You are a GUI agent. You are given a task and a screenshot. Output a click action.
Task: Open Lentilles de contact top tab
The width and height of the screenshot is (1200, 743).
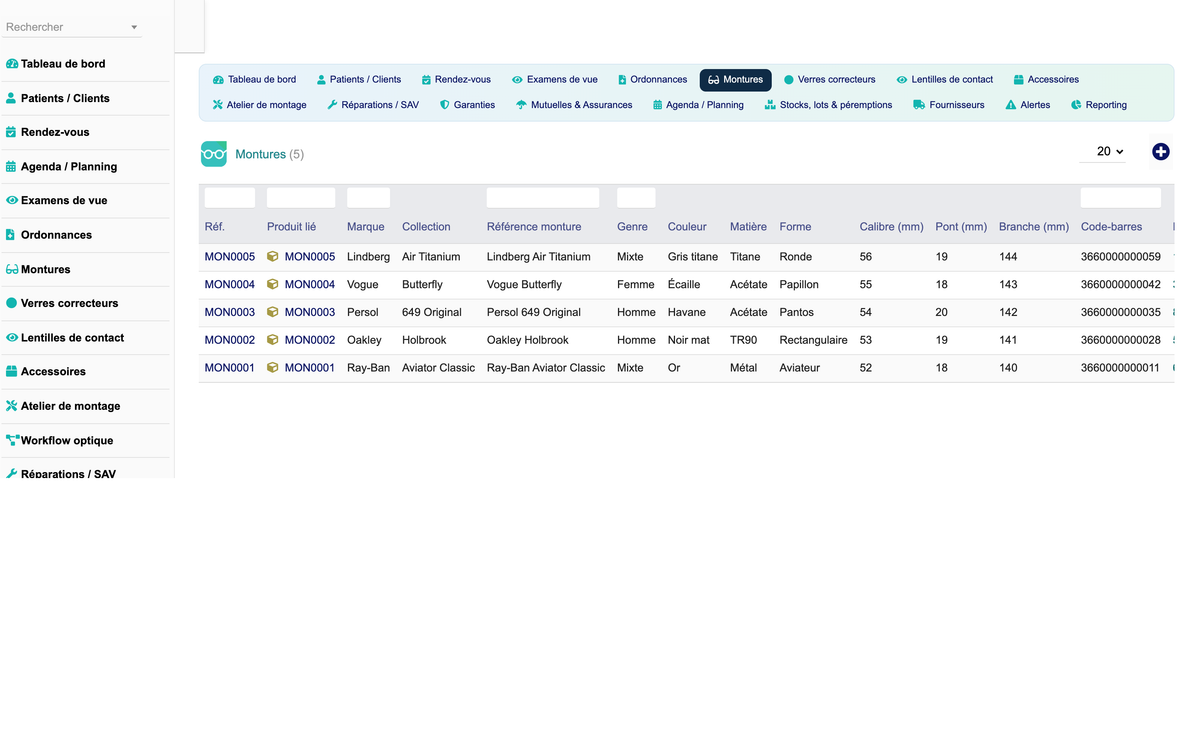[945, 80]
